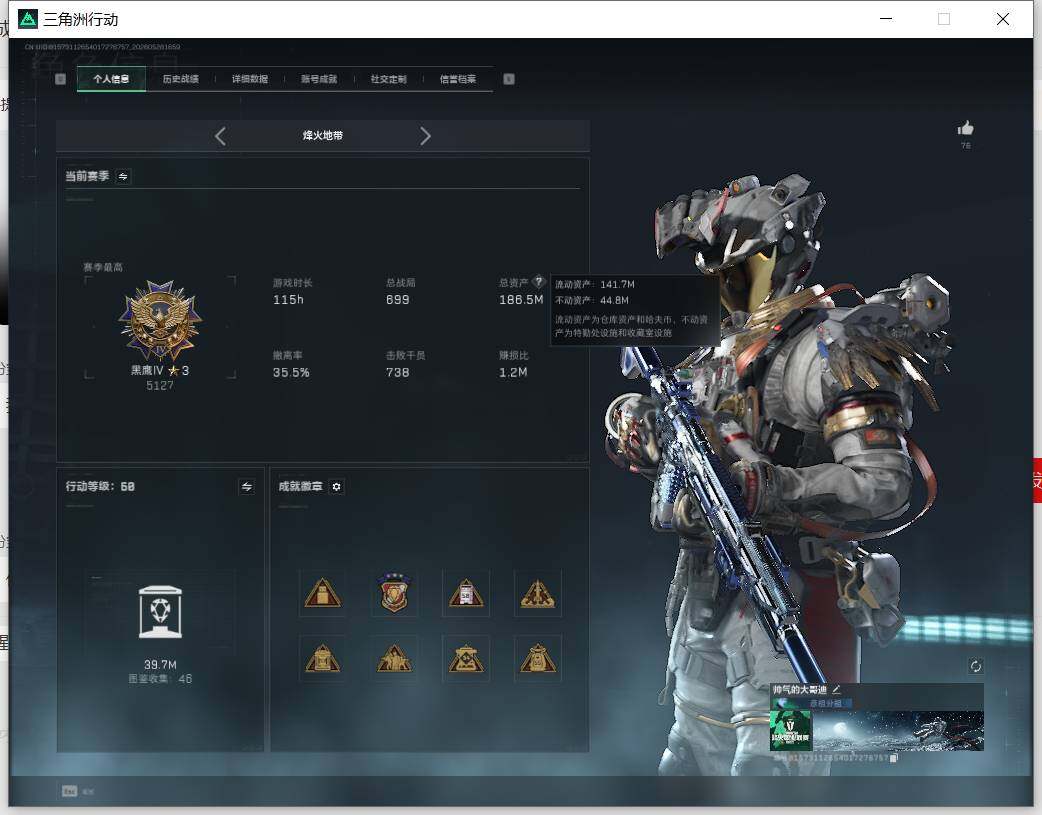Go to next mode with right arrow beside 烽火地带
This screenshot has height=815, width=1042.
pyautogui.click(x=425, y=136)
